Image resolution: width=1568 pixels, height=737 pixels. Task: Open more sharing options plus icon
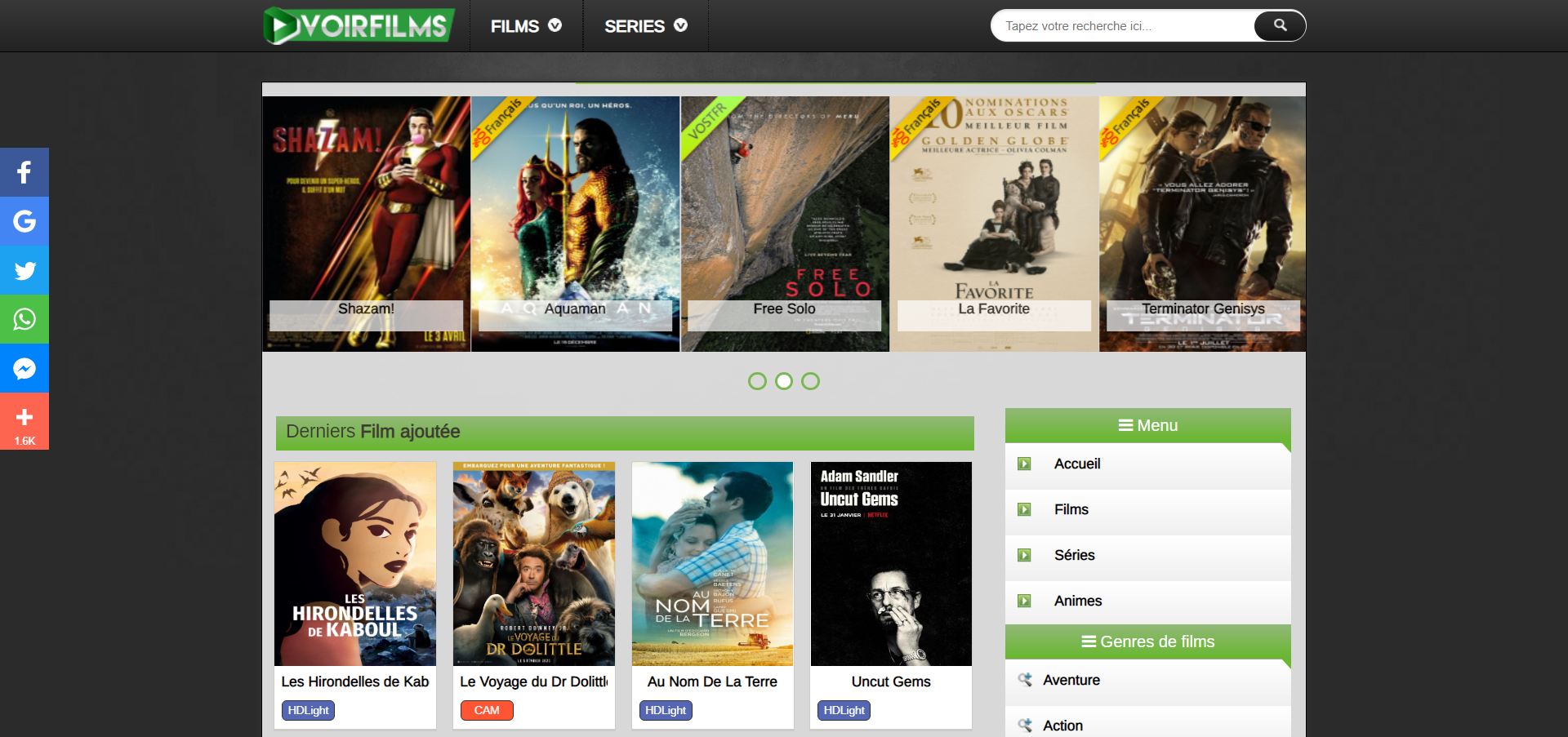click(24, 421)
